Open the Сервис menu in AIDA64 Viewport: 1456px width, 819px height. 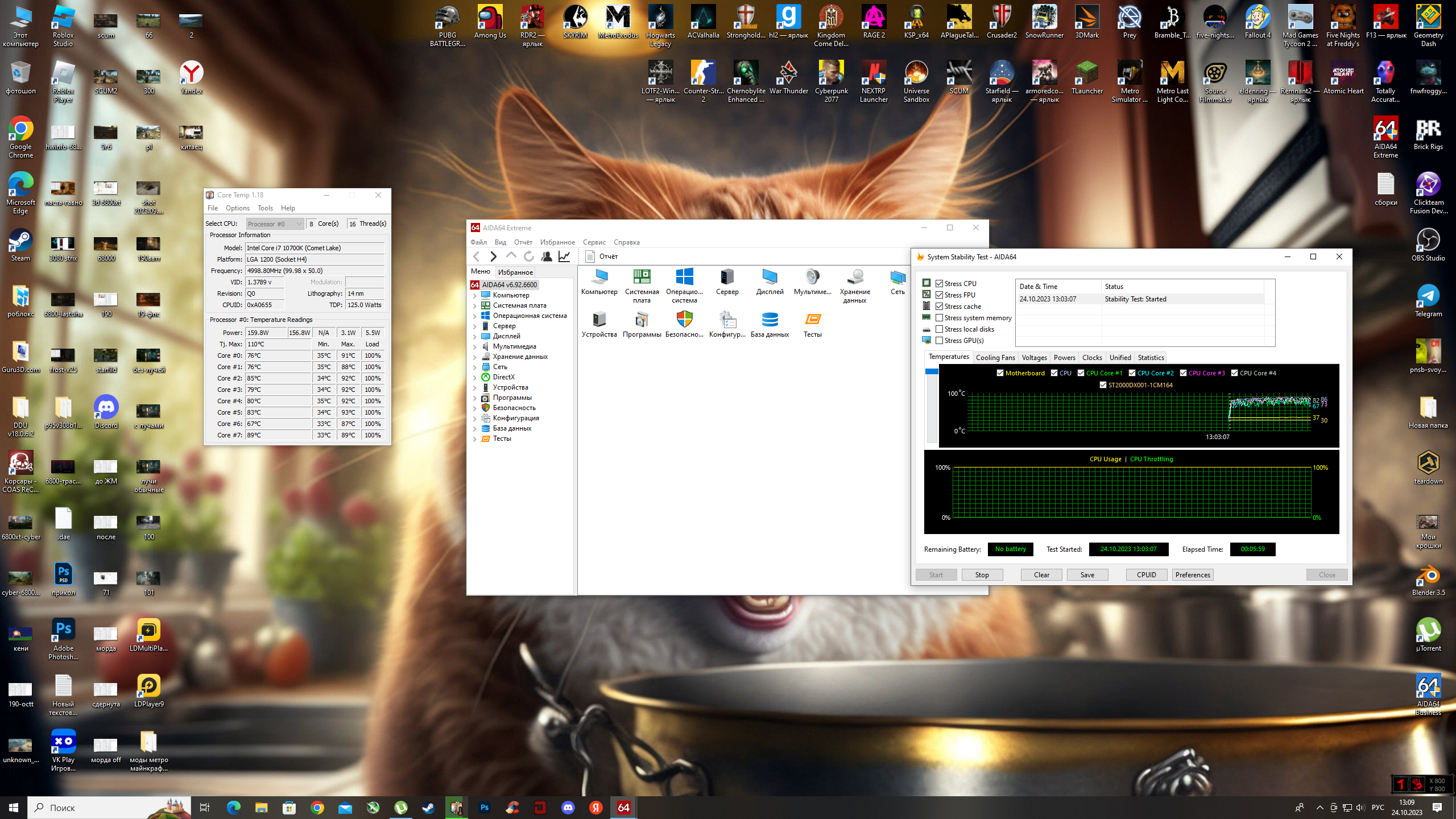pyautogui.click(x=594, y=242)
